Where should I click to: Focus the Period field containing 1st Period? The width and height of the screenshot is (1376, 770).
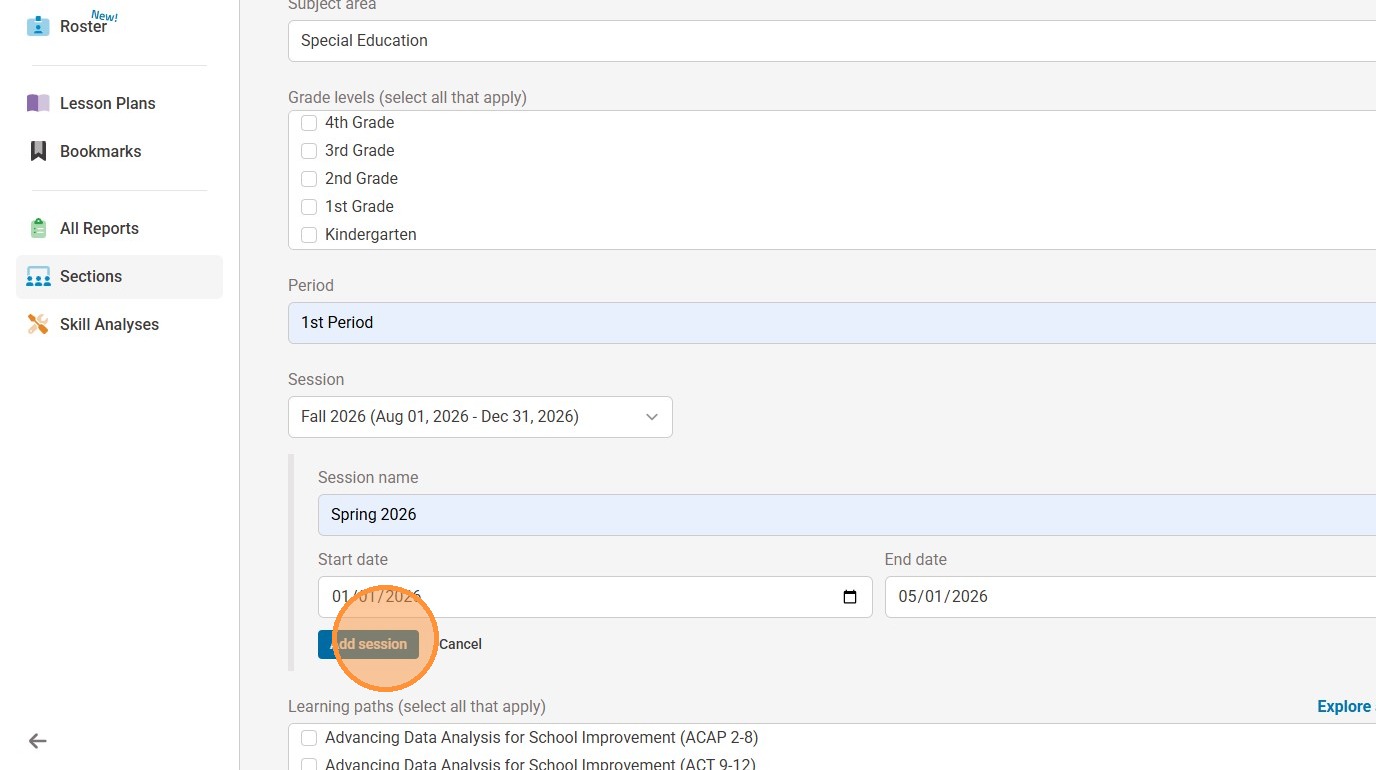click(x=832, y=323)
